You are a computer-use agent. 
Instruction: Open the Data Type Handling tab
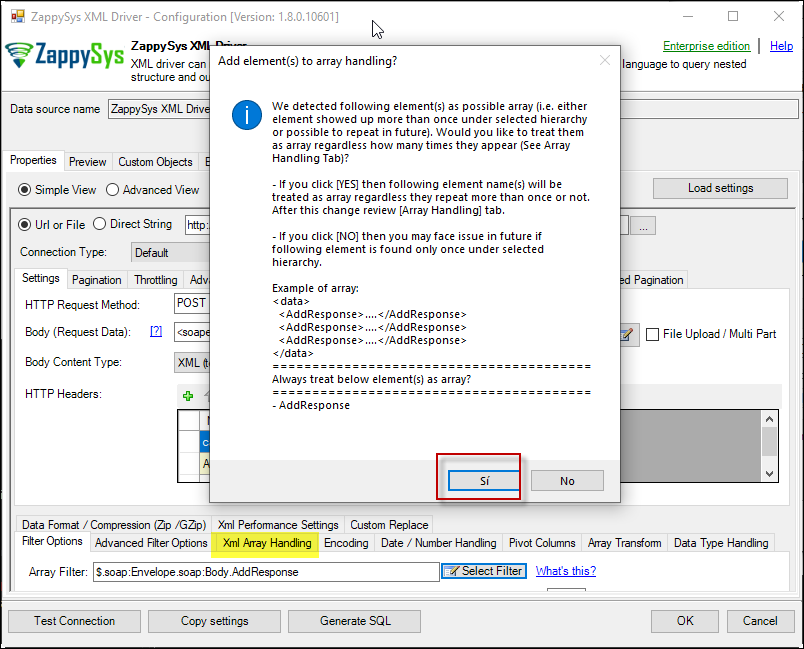(x=721, y=543)
